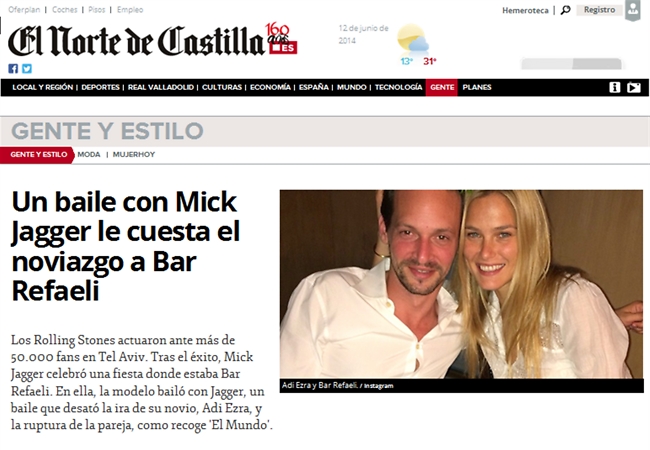Click the info icon in the black nav bar

click(615, 87)
